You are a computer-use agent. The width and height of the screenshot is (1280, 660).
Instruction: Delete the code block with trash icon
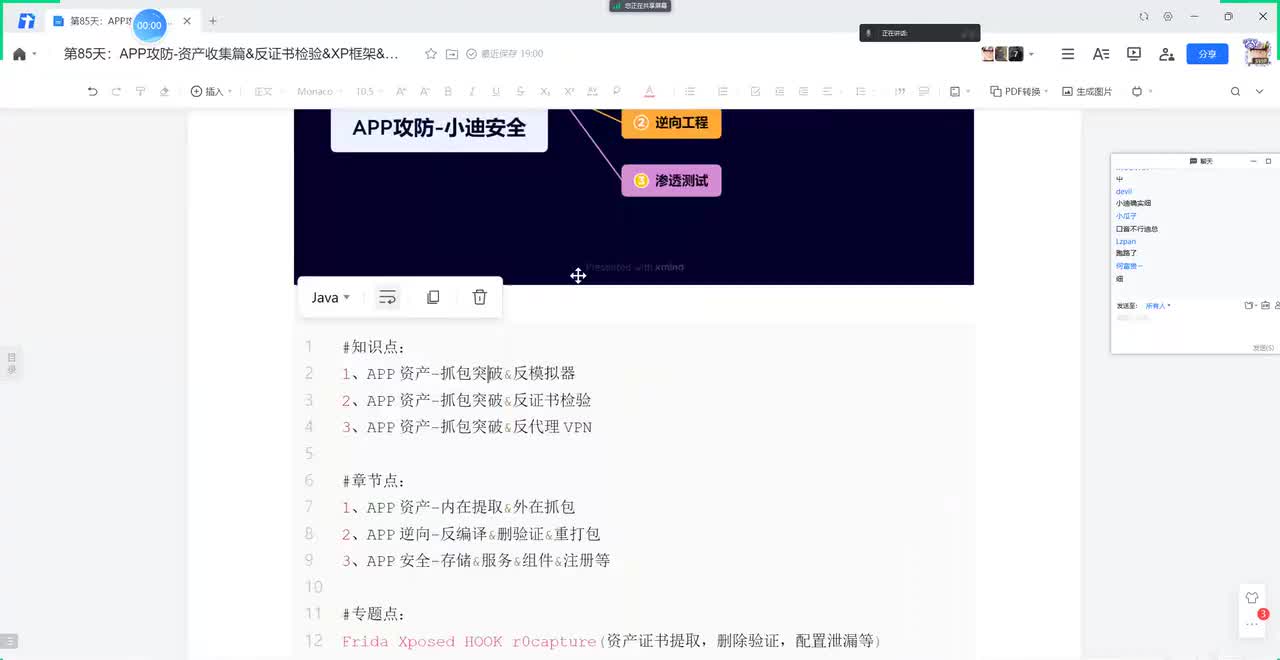click(x=480, y=297)
